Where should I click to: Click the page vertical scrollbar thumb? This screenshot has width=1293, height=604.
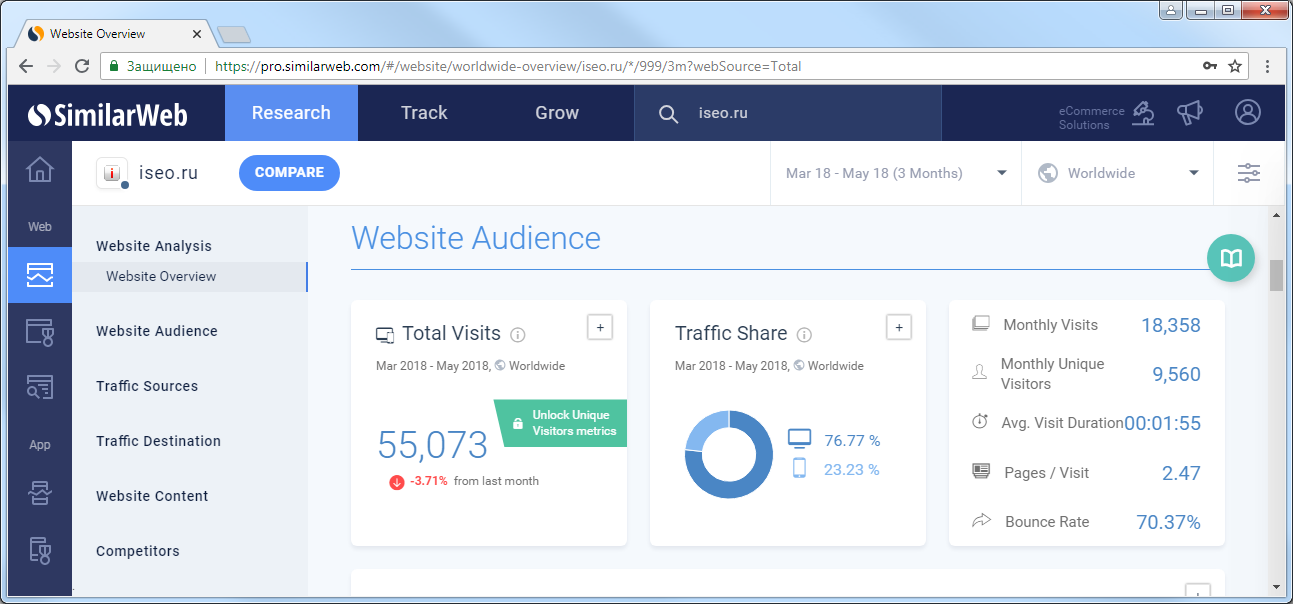1276,275
